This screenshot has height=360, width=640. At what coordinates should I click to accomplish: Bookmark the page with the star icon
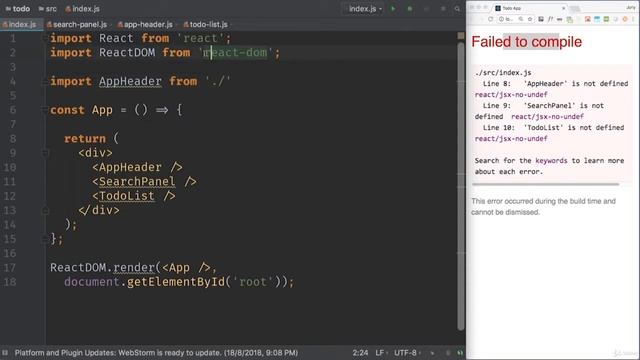(x=530, y=19)
